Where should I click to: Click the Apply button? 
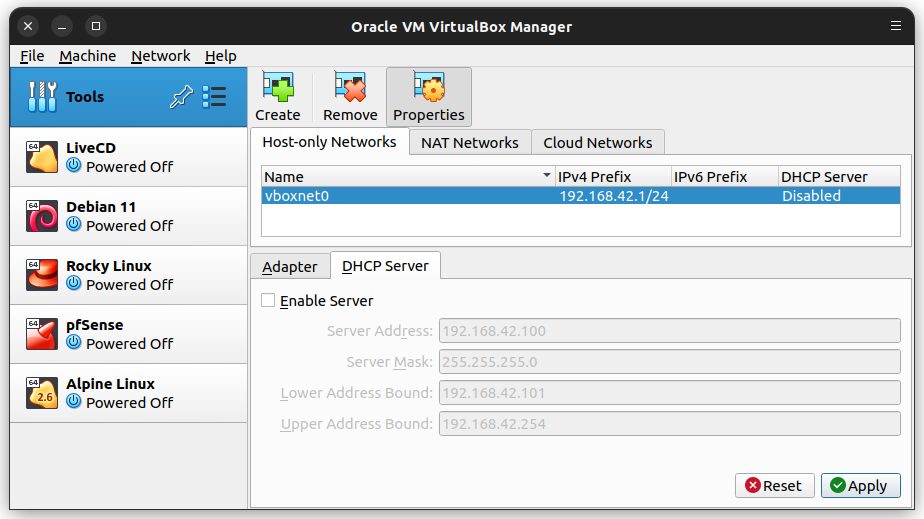coord(860,485)
